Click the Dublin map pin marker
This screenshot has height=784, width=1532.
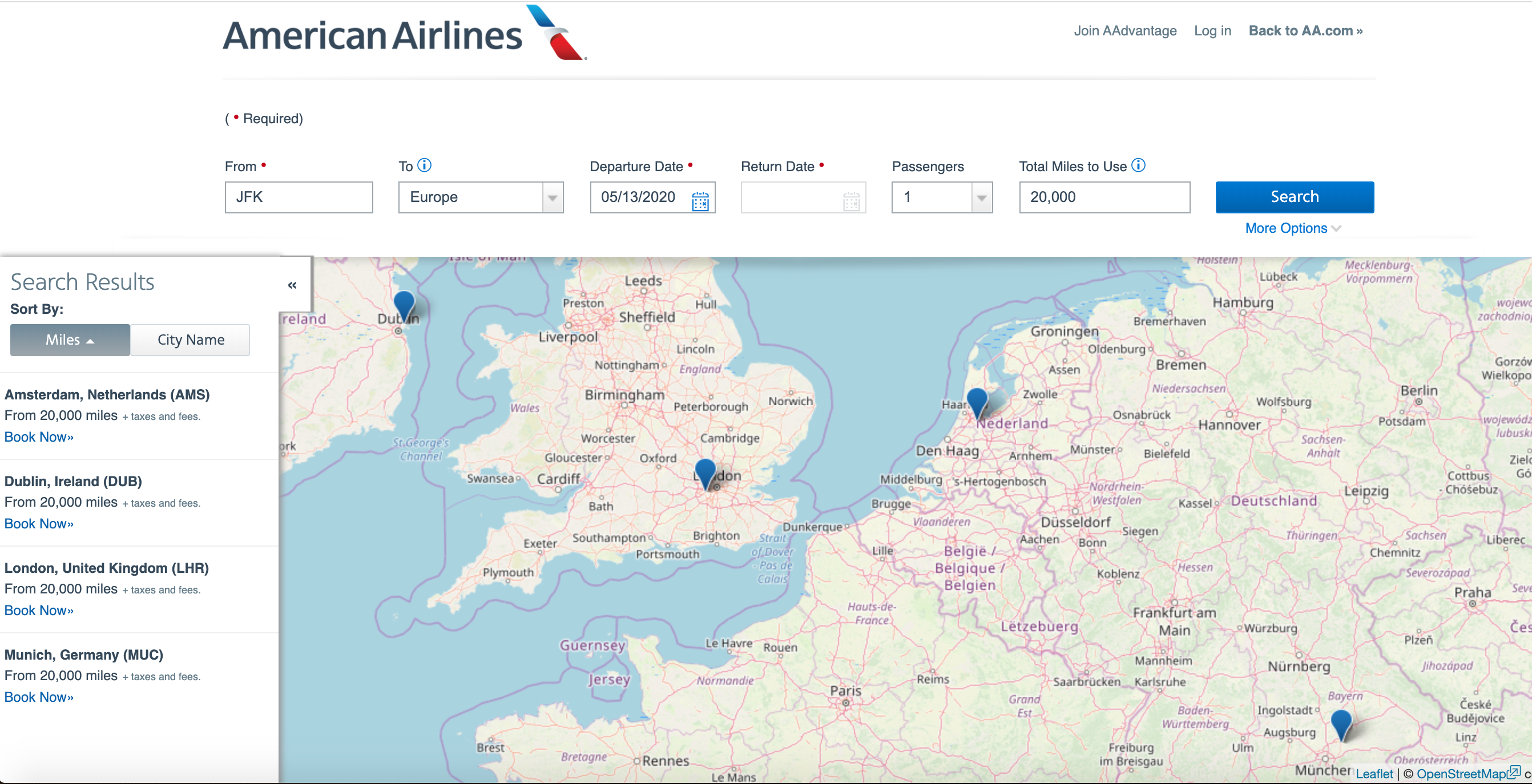(404, 304)
